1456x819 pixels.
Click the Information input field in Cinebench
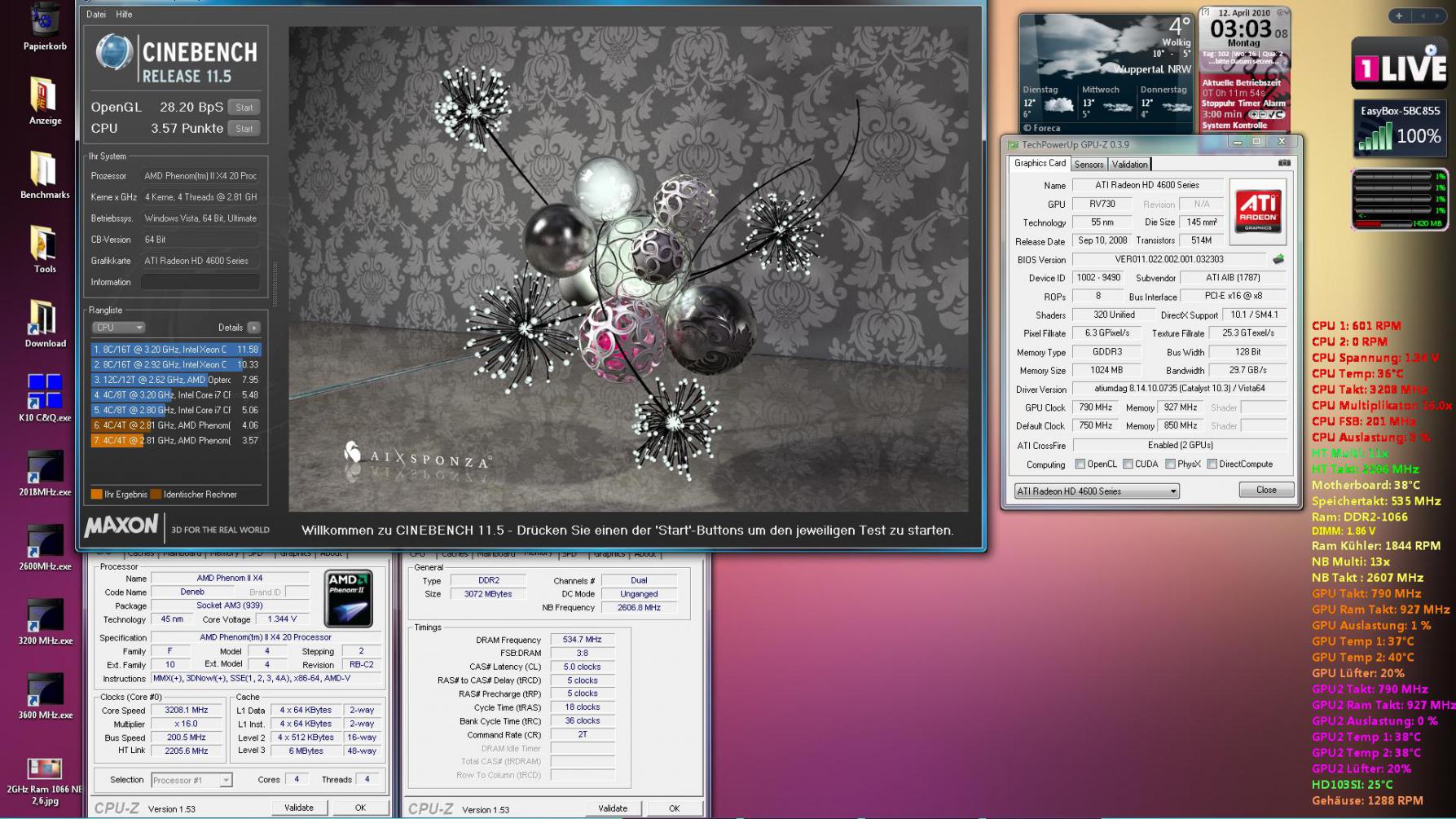point(200,282)
